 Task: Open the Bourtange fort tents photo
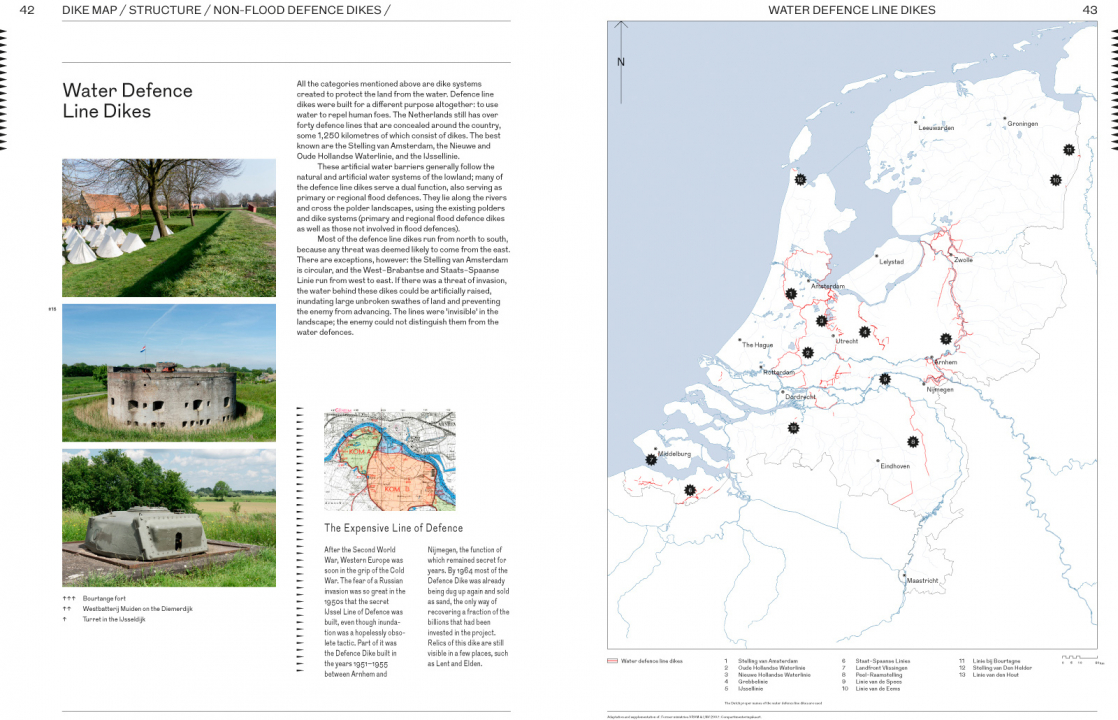tap(169, 227)
